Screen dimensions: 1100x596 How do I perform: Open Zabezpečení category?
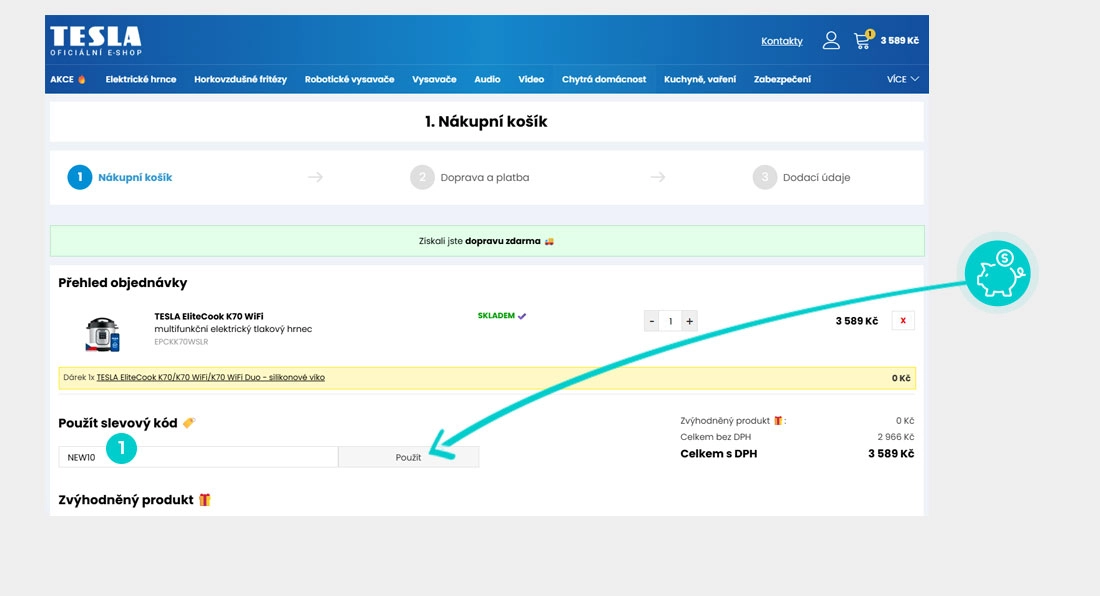(x=782, y=79)
